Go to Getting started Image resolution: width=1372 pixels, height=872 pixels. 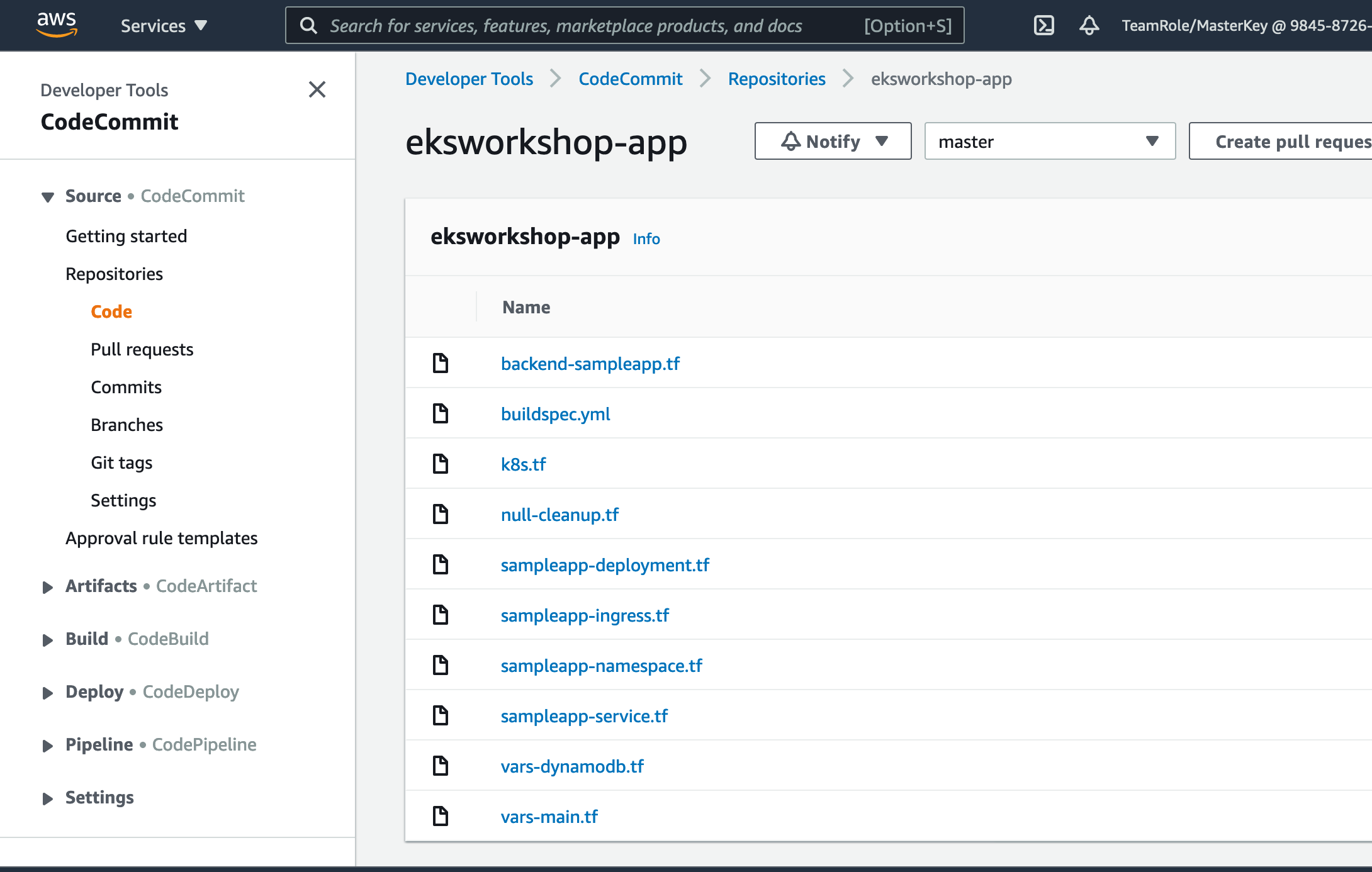[127, 236]
